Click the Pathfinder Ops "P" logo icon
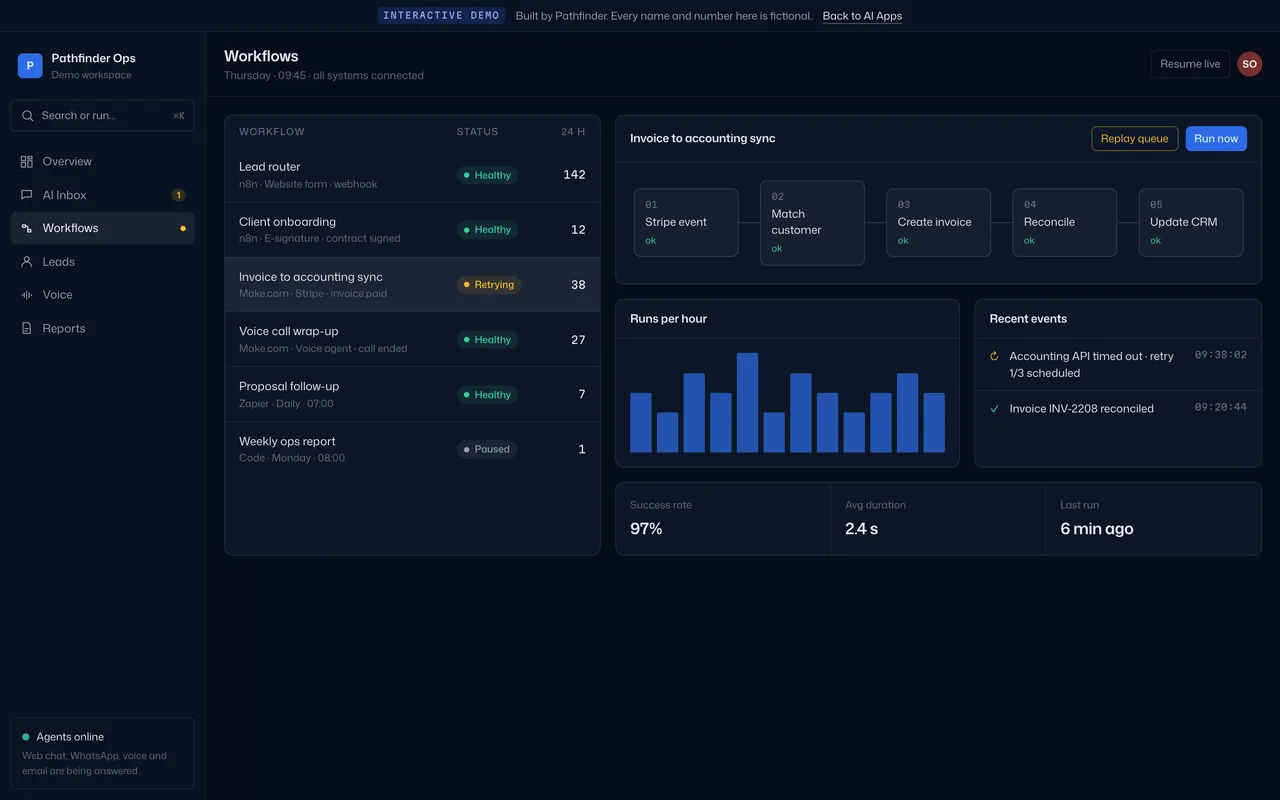Image resolution: width=1280 pixels, height=800 pixels. coord(30,66)
